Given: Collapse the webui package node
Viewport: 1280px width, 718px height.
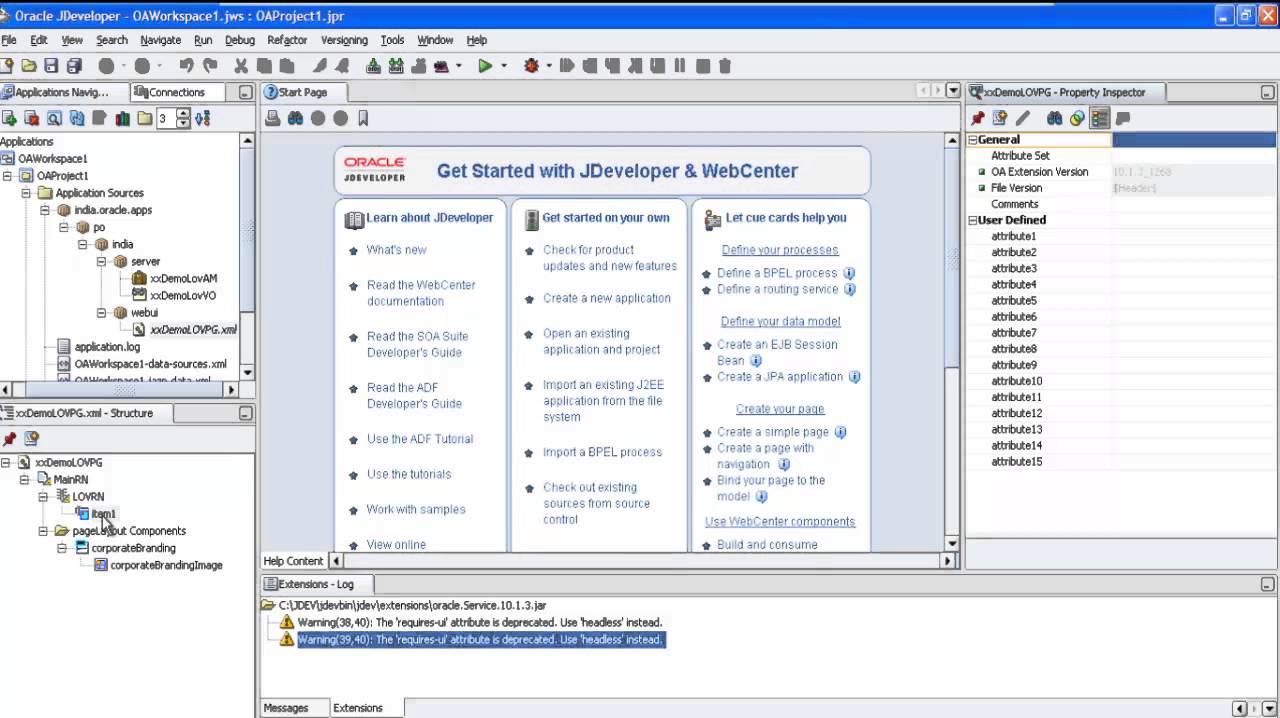Looking at the screenshot, I should click(x=101, y=313).
